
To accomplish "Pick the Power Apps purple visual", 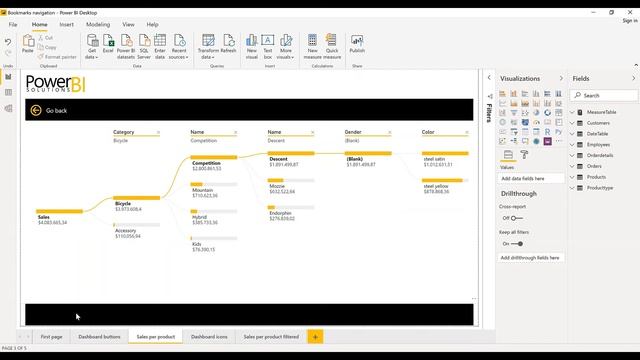I will click(547, 141).
